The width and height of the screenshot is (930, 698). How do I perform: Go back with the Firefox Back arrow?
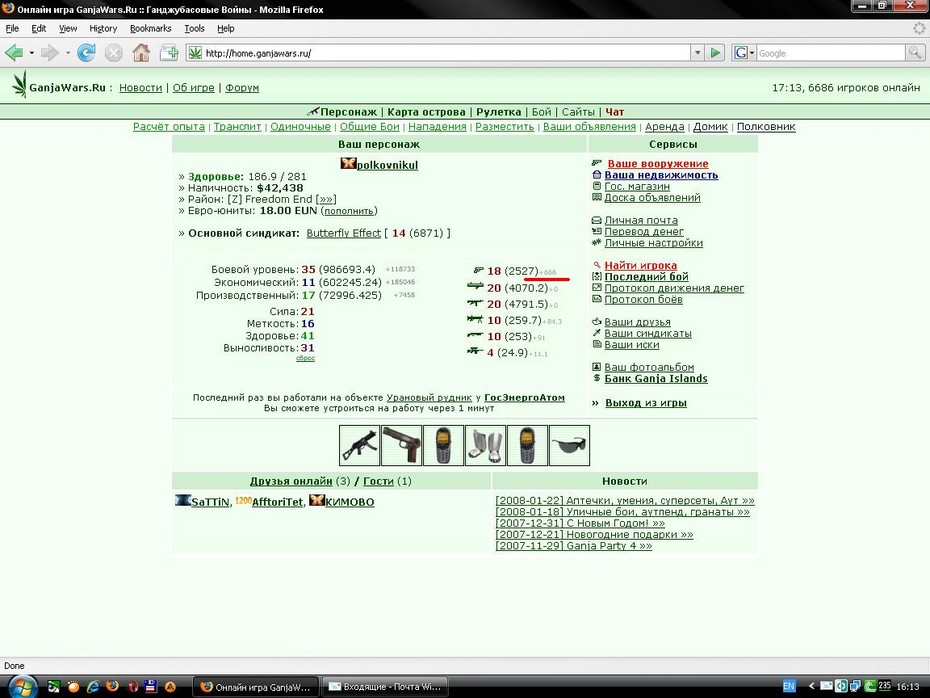click(x=14, y=53)
